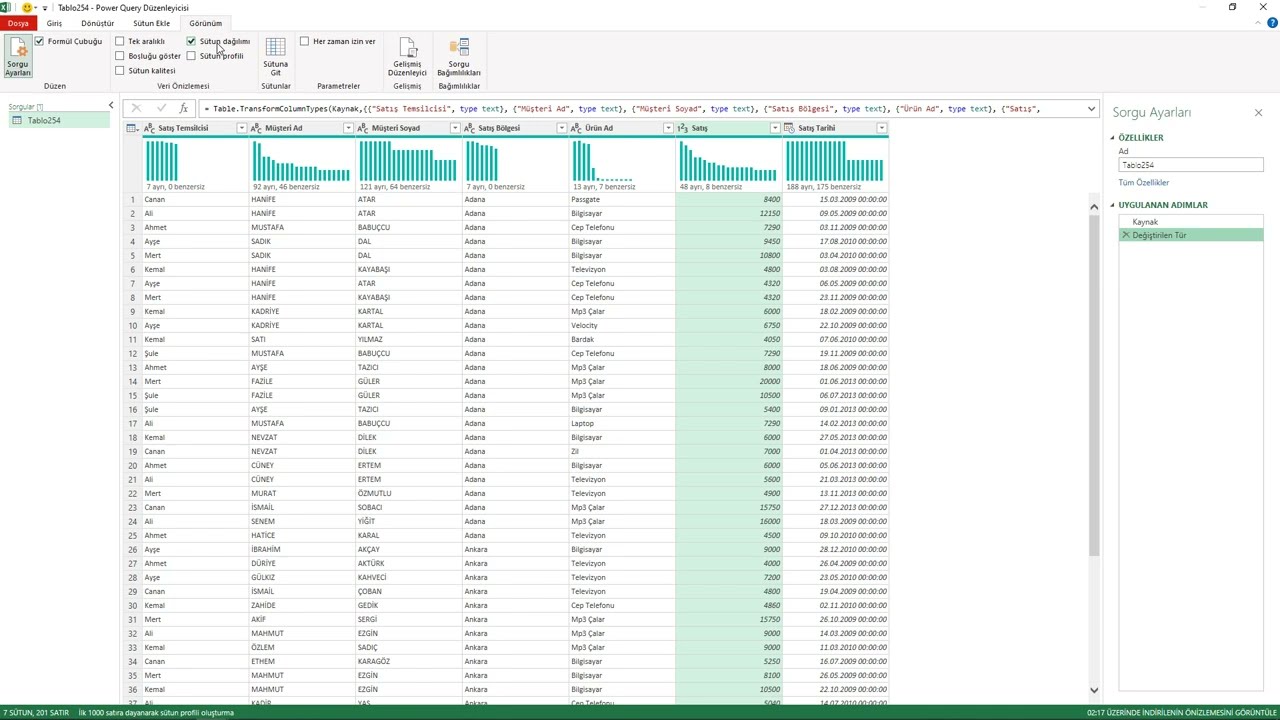This screenshot has height=720, width=1280.
Task: Open Sorgu Ayarları ribbon button
Action: pos(17,57)
